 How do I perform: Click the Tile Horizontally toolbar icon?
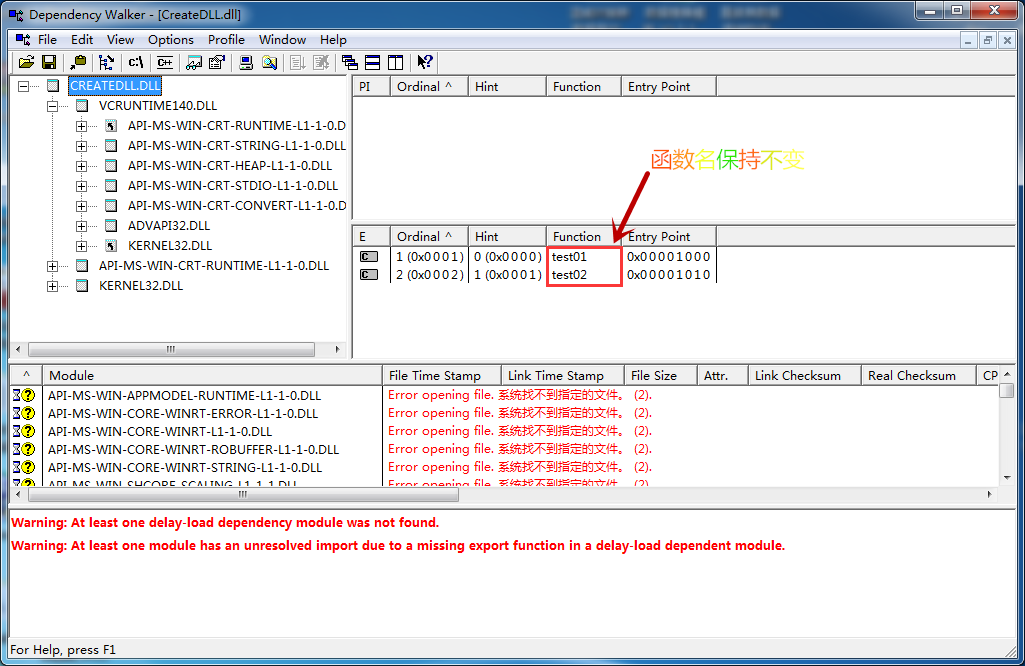click(x=373, y=62)
